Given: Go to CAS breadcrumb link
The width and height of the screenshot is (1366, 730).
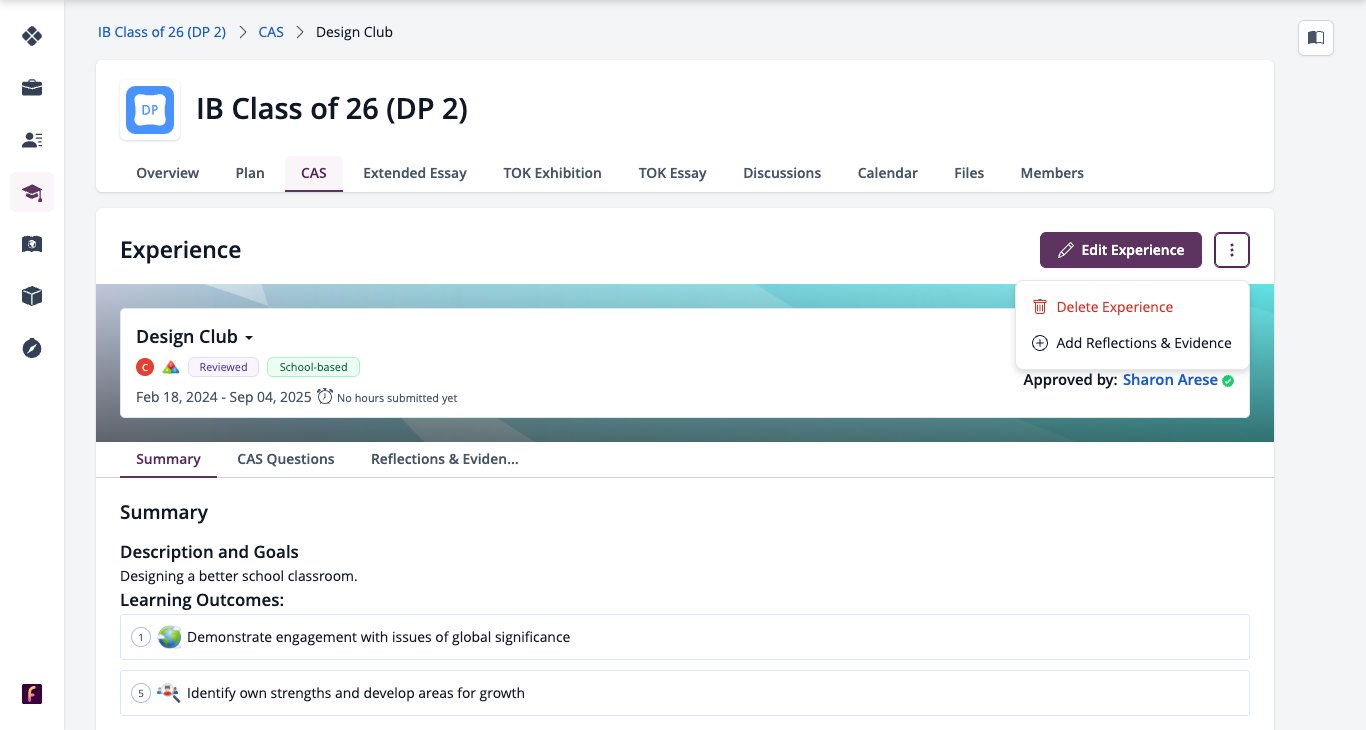Looking at the screenshot, I should pos(271,32).
